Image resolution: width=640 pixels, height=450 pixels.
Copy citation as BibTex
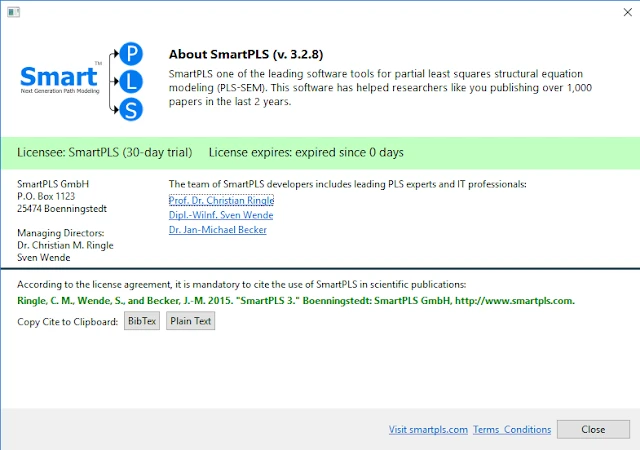pyautogui.click(x=142, y=321)
